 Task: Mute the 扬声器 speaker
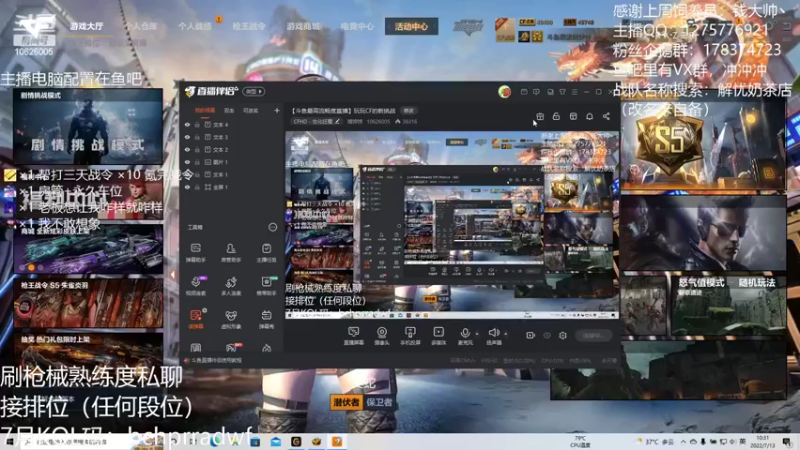coord(493,336)
